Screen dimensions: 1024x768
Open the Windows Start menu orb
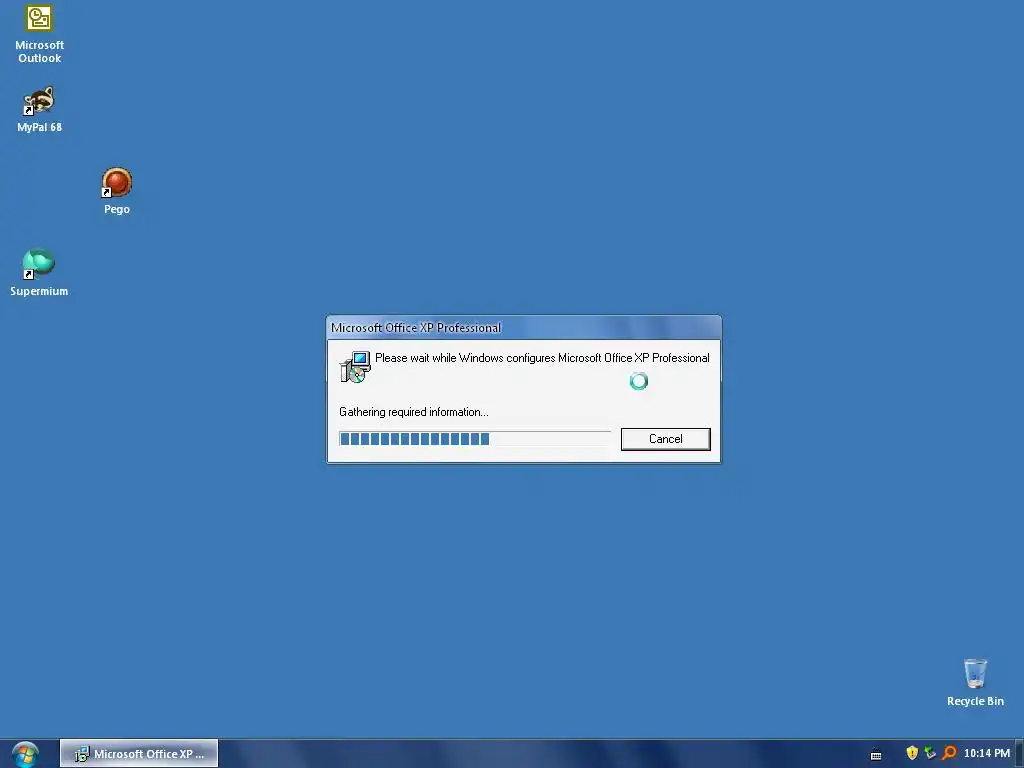tap(25, 754)
